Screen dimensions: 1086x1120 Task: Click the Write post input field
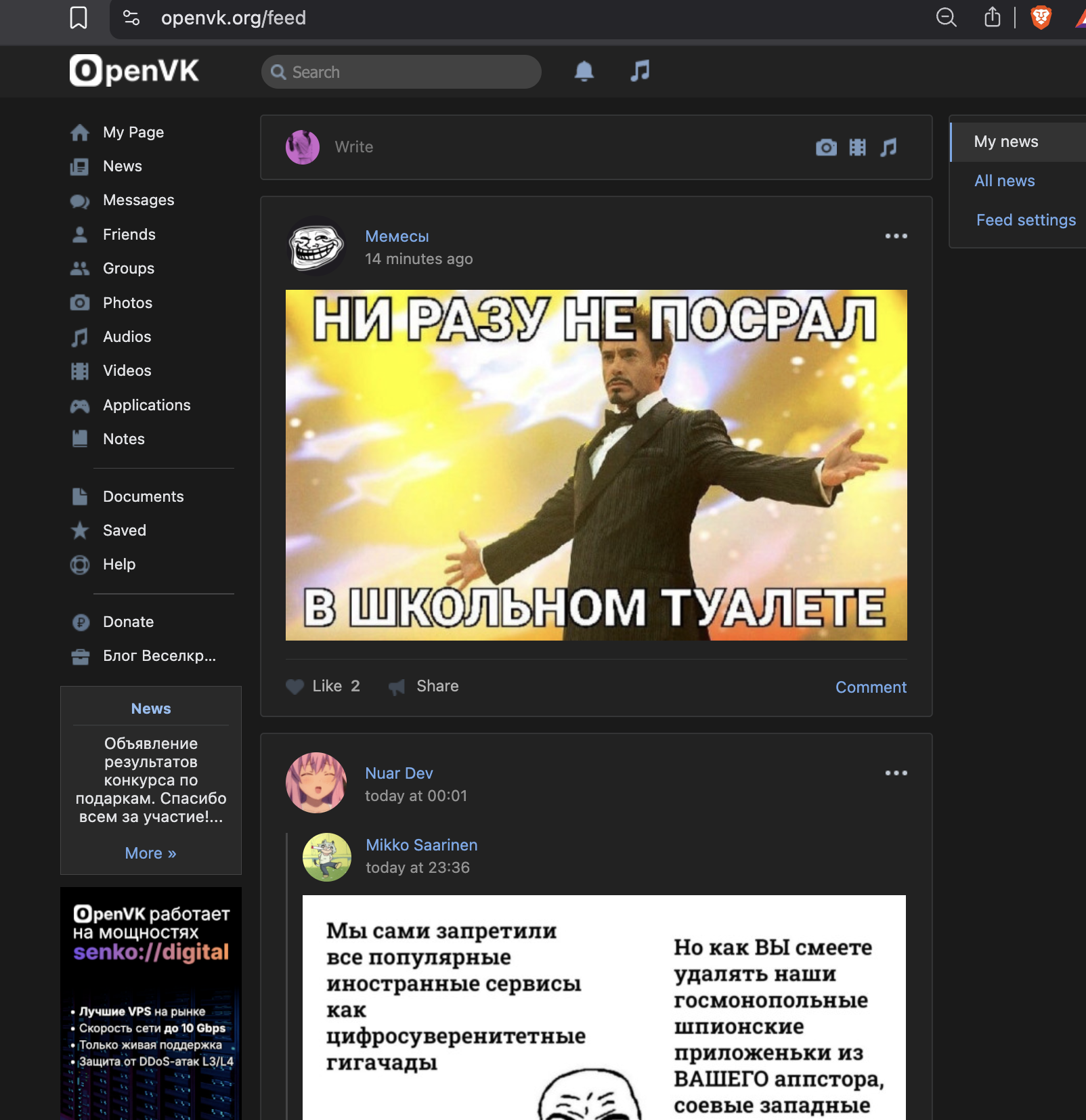point(569,148)
